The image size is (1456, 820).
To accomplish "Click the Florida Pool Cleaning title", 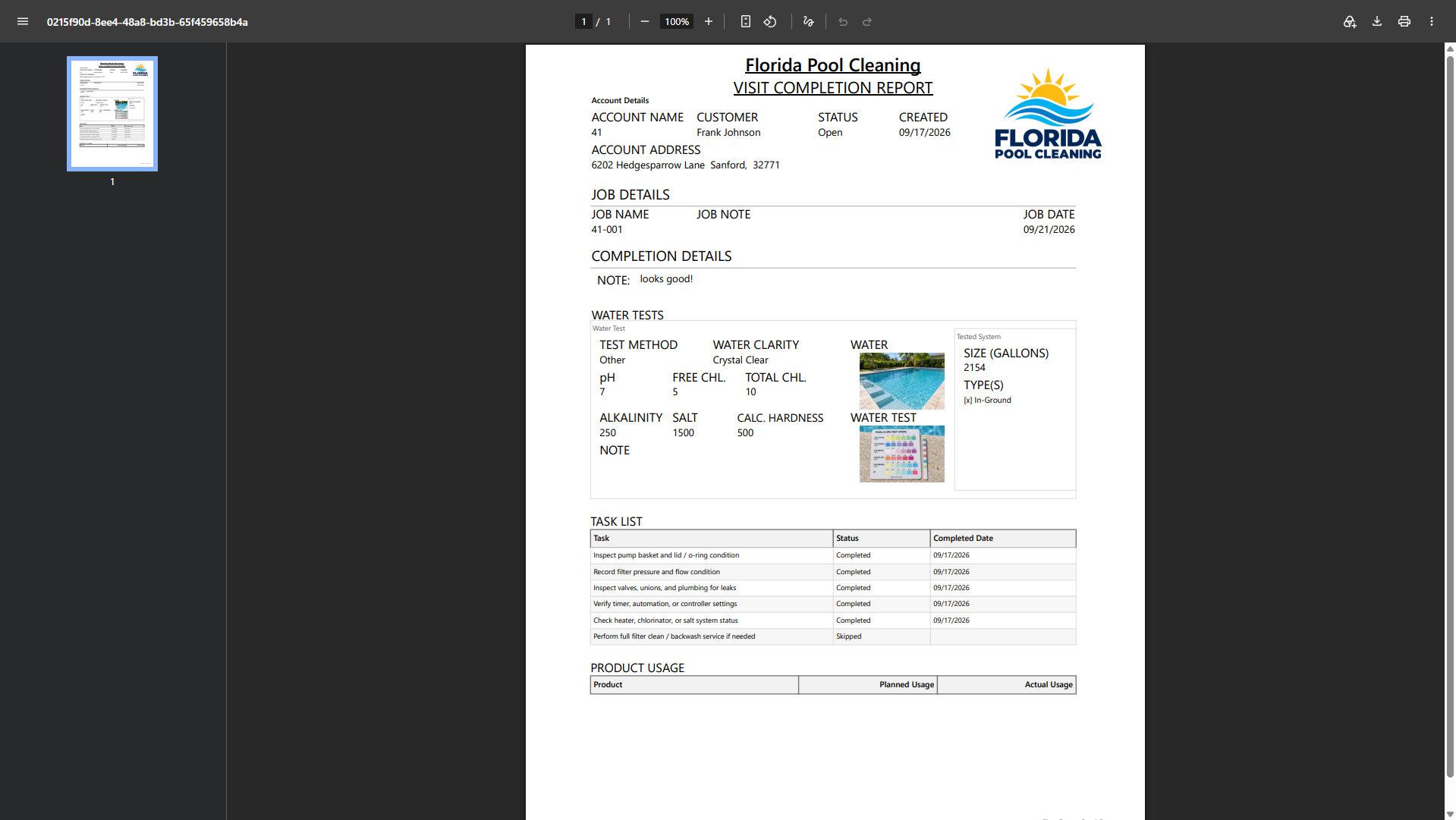I will [833, 65].
